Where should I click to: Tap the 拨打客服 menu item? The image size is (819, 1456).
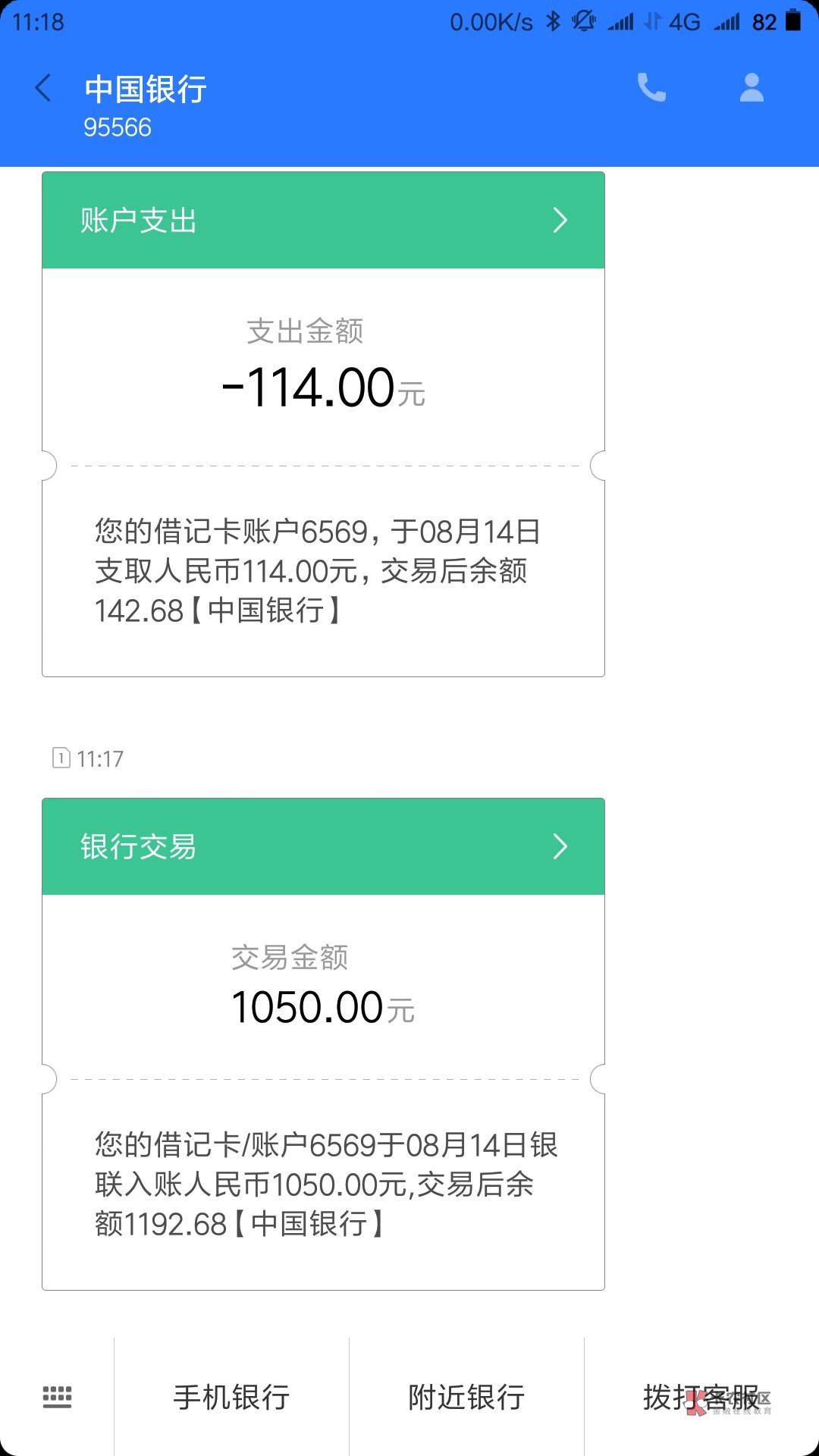click(701, 1397)
